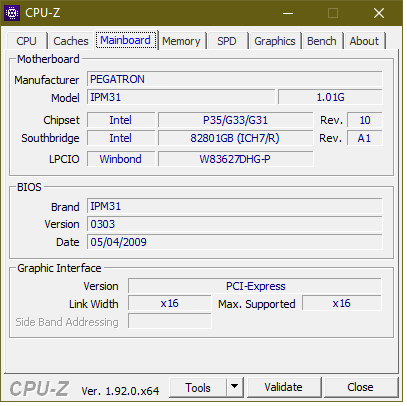The width and height of the screenshot is (407, 406).
Task: Open the Tools dropdown arrow
Action: [235, 387]
